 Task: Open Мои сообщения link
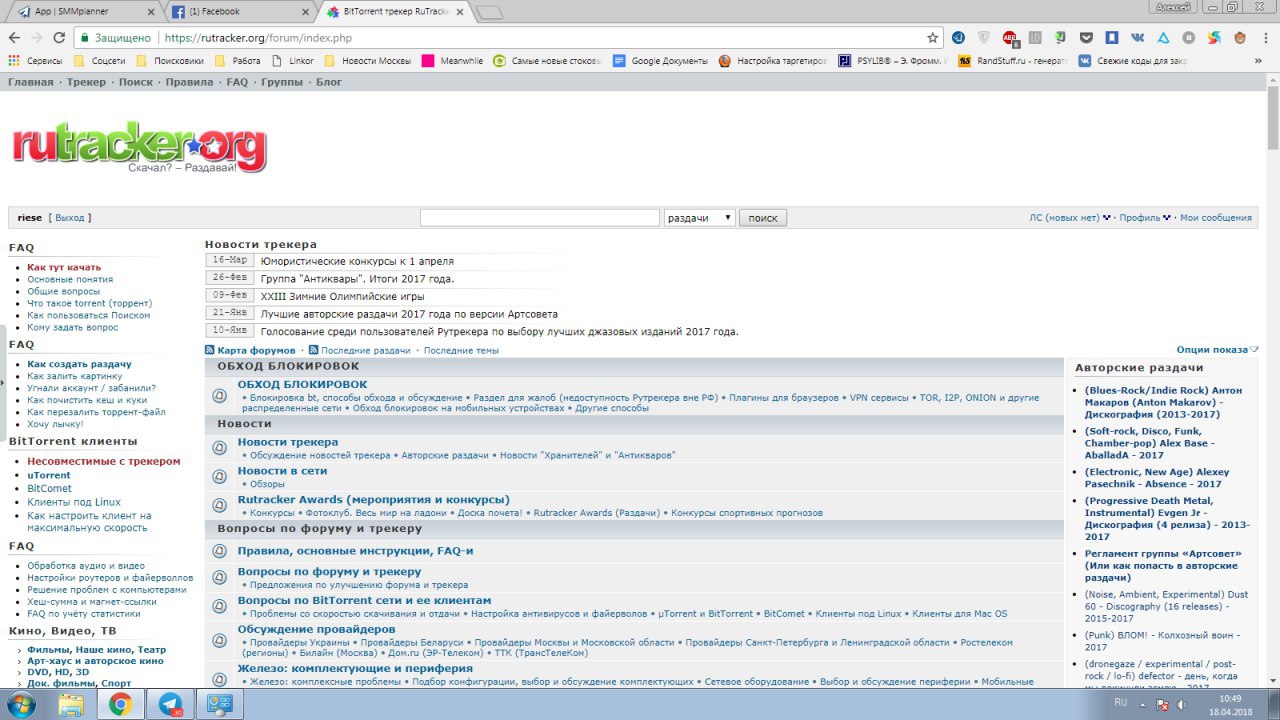pyautogui.click(x=1216, y=217)
